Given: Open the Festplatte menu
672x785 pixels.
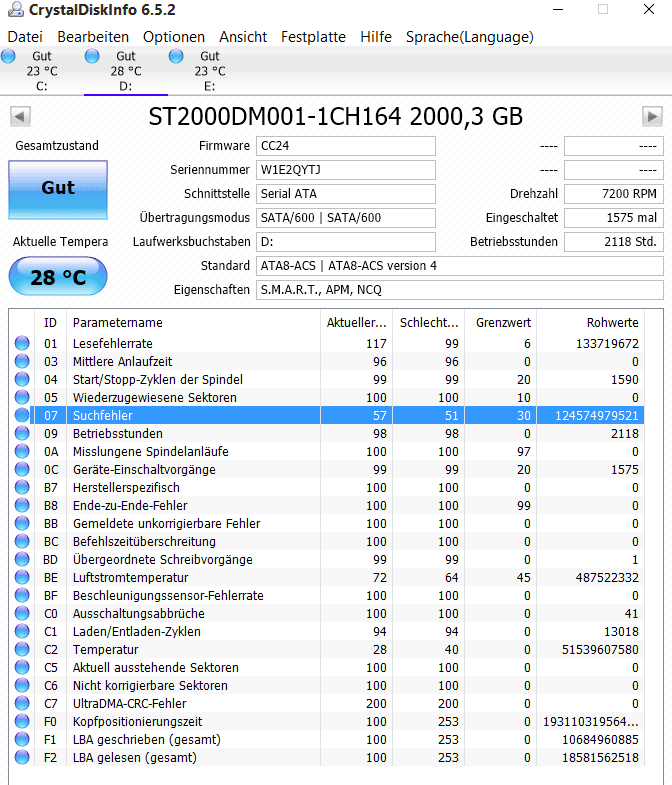Looking at the screenshot, I should click(x=313, y=37).
